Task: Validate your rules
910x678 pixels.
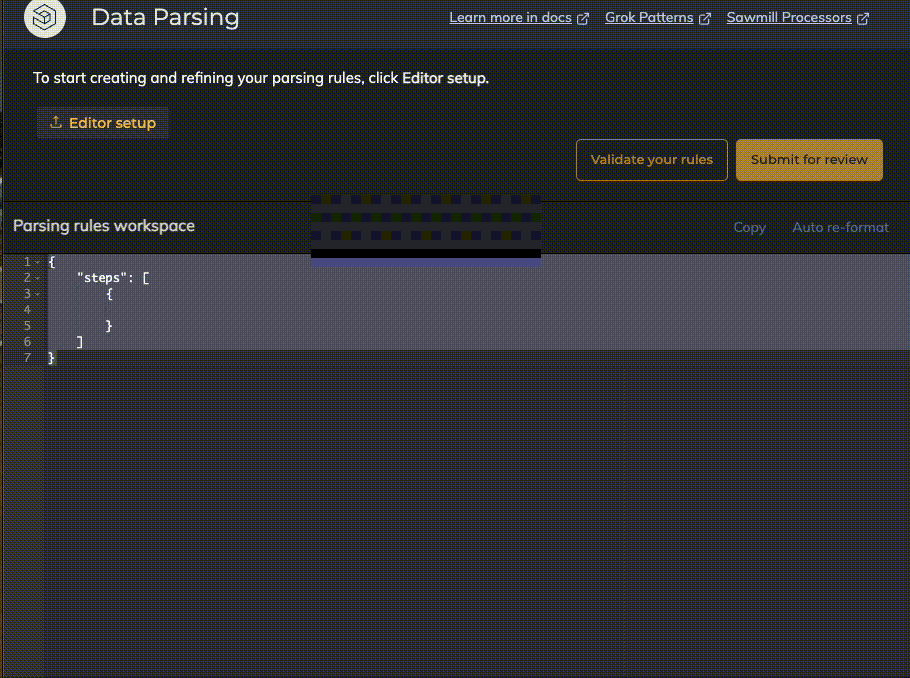Action: 652,160
